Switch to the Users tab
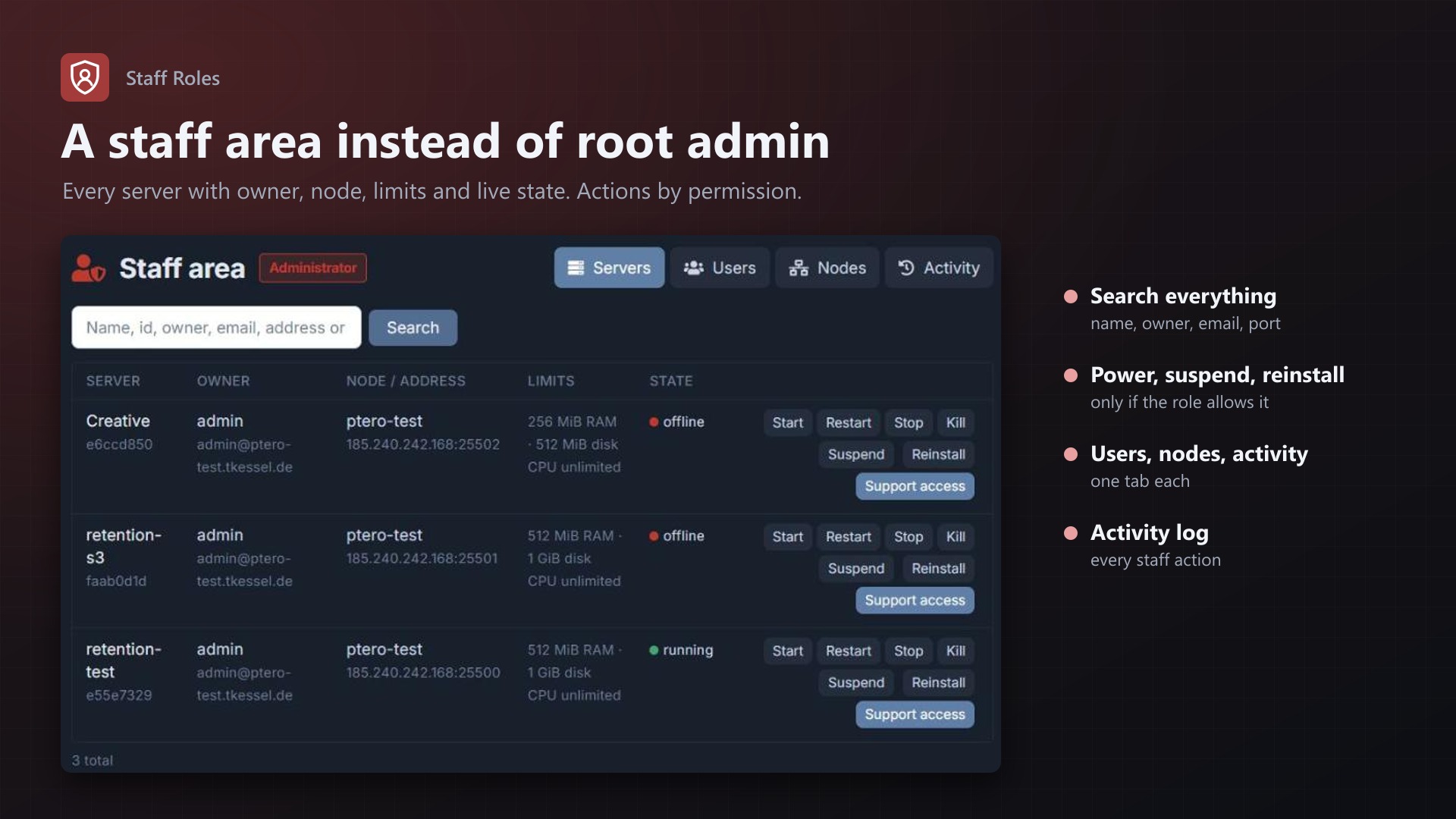Image resolution: width=1456 pixels, height=819 pixels. [x=720, y=268]
